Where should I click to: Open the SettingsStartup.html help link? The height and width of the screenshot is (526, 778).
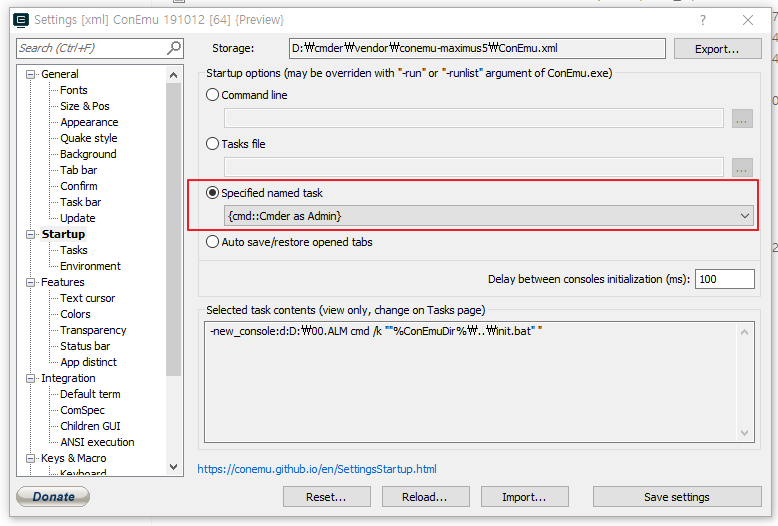317,469
